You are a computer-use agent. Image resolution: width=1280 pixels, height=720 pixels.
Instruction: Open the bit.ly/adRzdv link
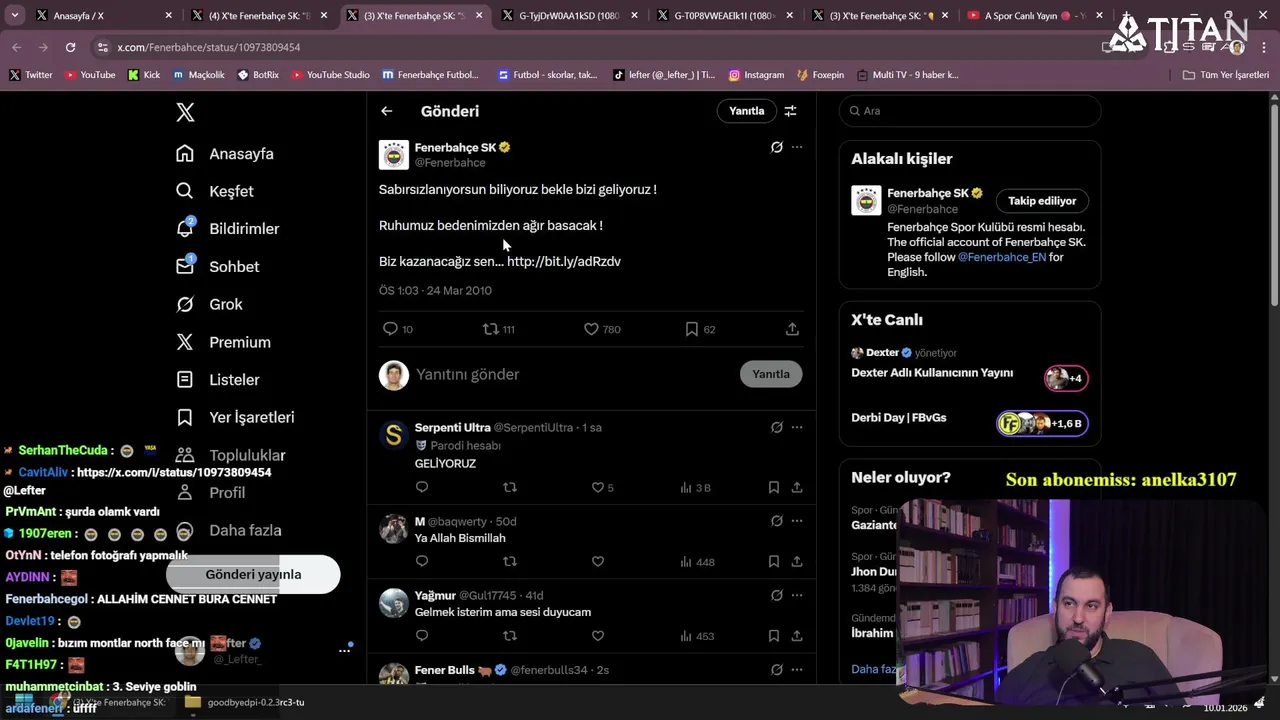564,261
